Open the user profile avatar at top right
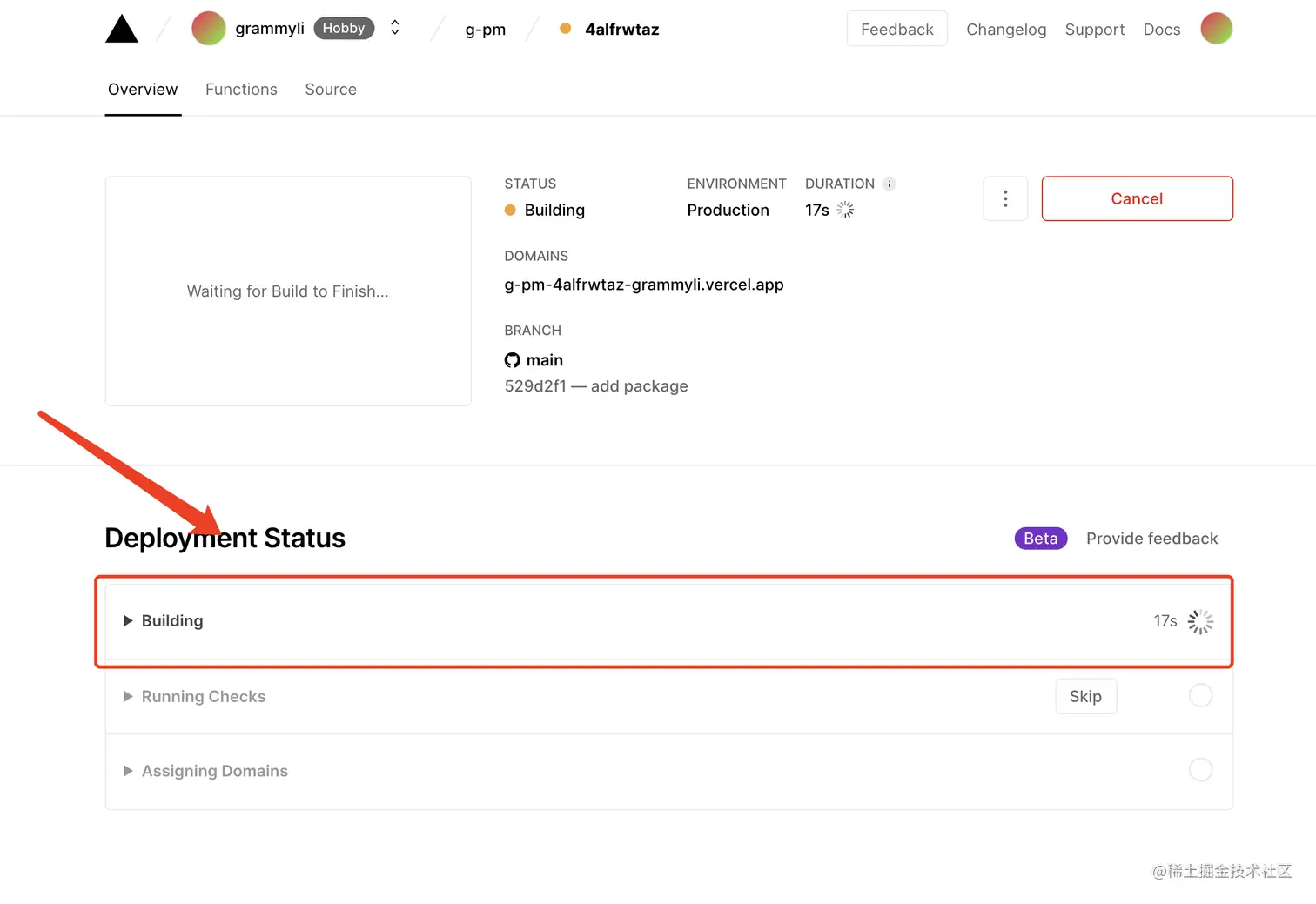1316x904 pixels. tap(1216, 29)
